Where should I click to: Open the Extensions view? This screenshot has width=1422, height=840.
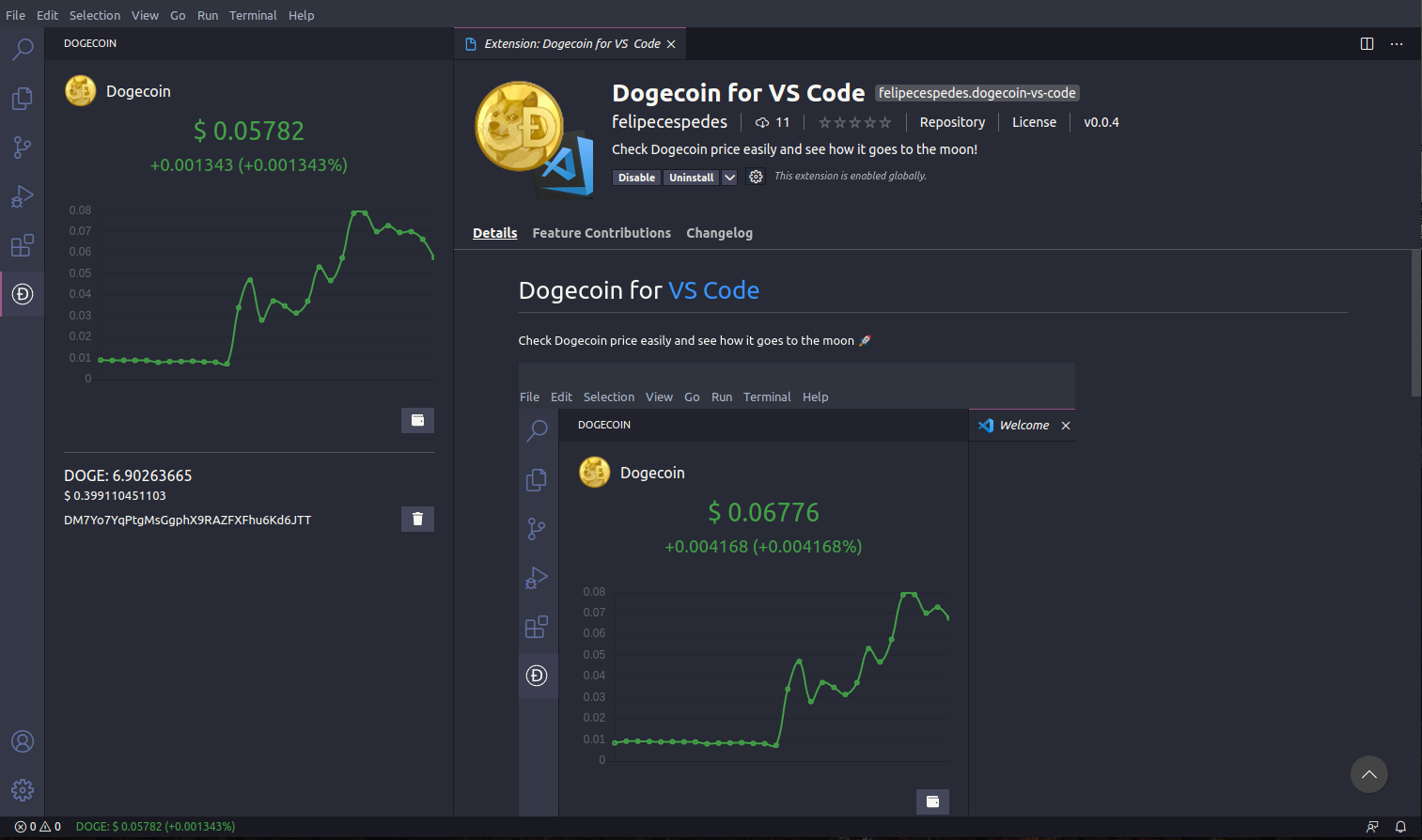pyautogui.click(x=23, y=244)
